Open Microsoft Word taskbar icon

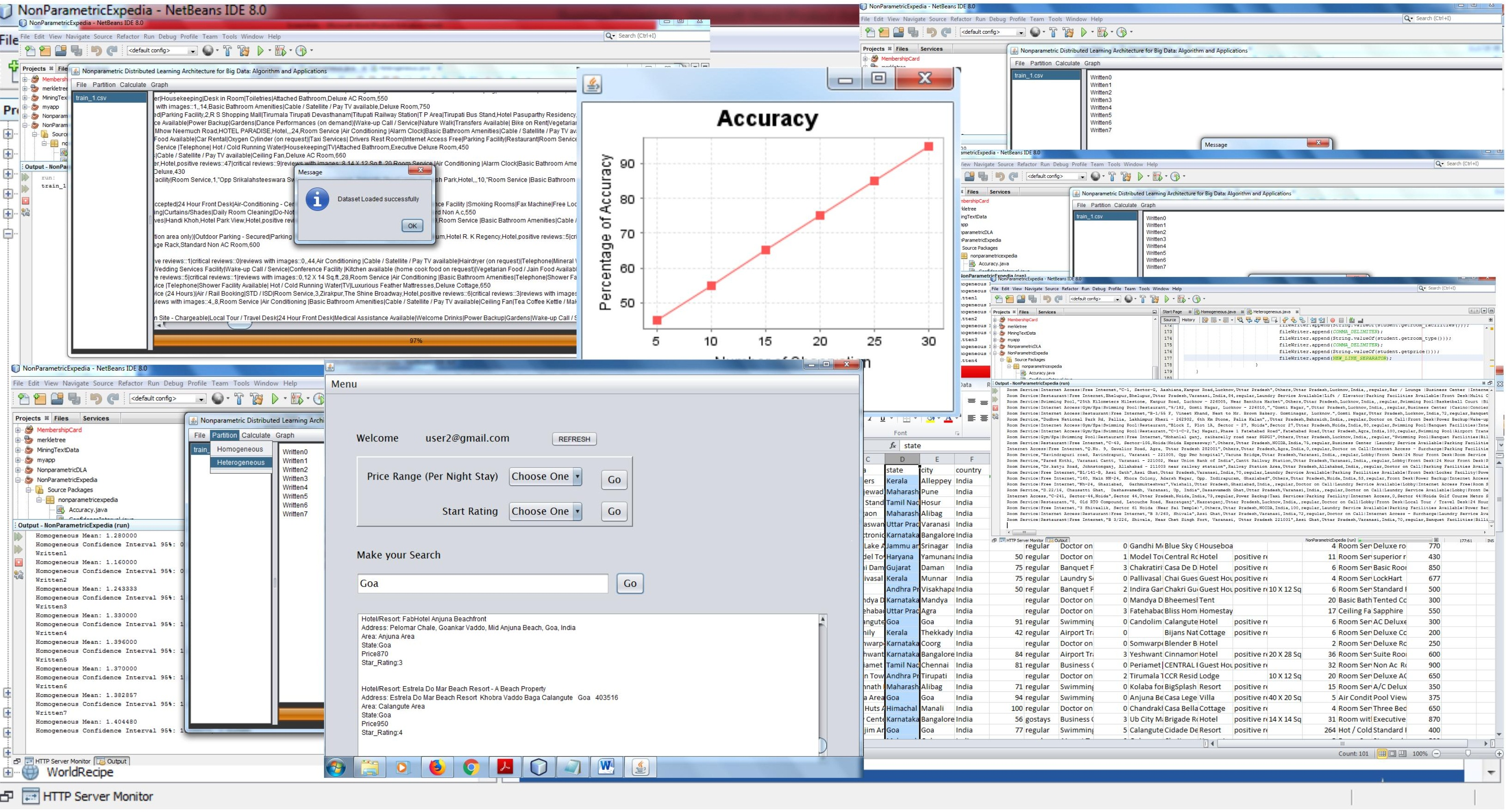coord(606,768)
